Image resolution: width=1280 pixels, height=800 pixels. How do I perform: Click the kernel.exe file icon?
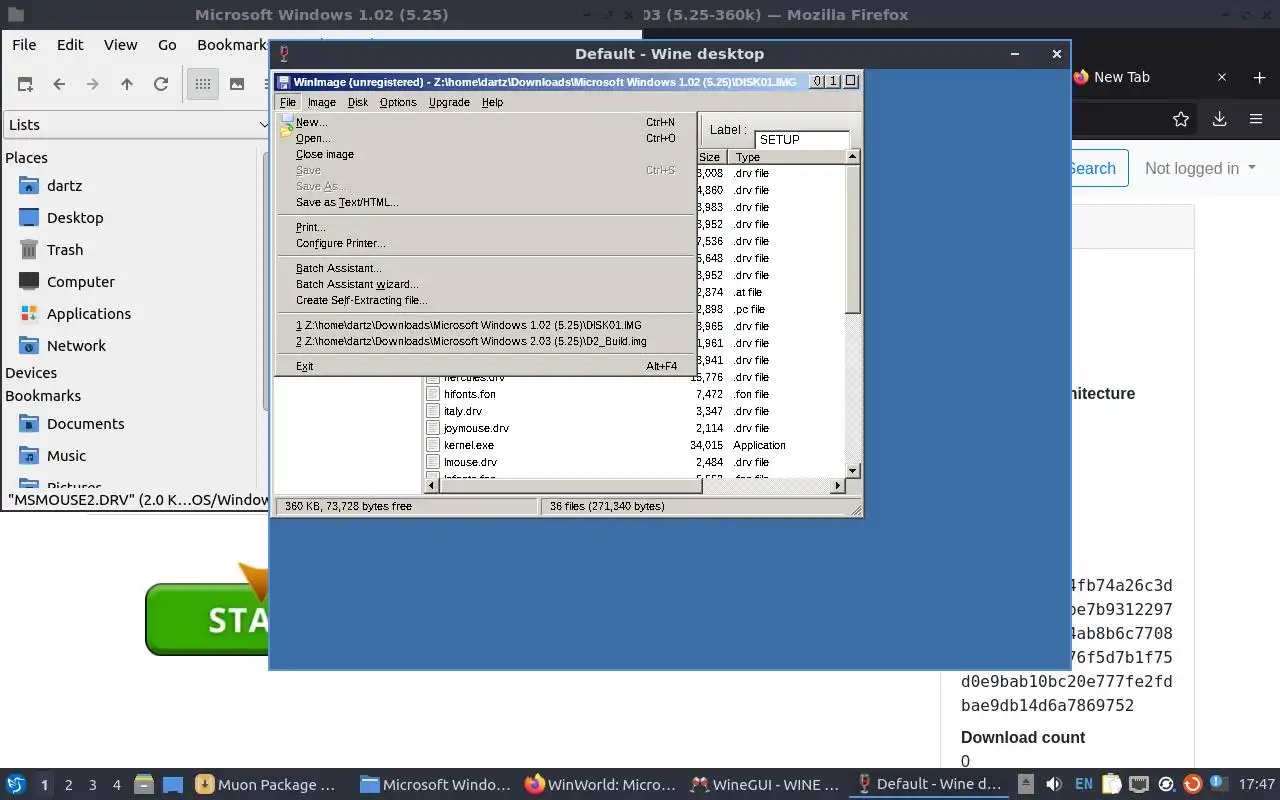tap(433, 445)
